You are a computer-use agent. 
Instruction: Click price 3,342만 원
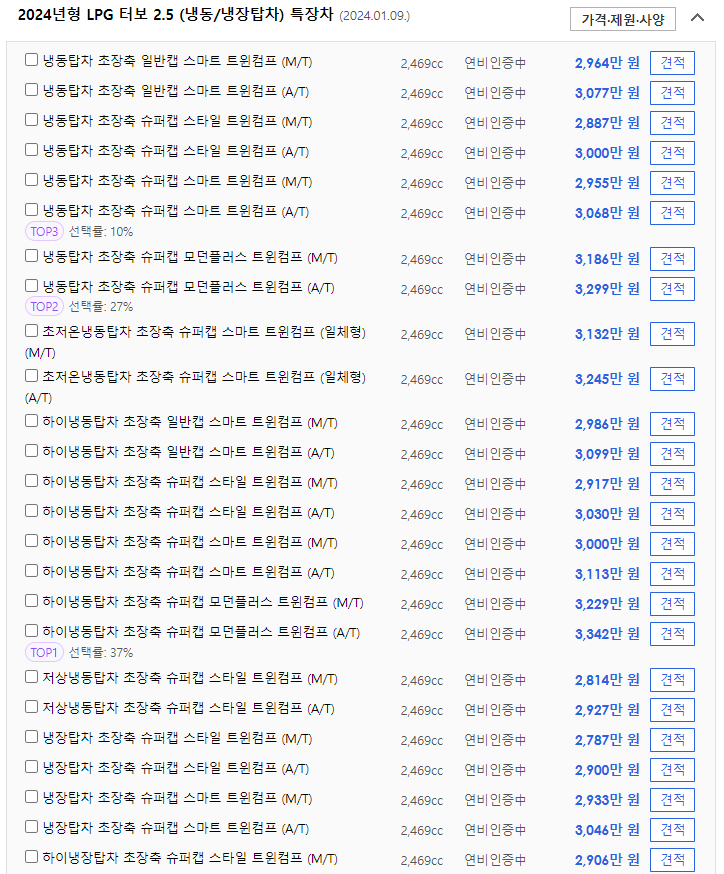coord(607,634)
